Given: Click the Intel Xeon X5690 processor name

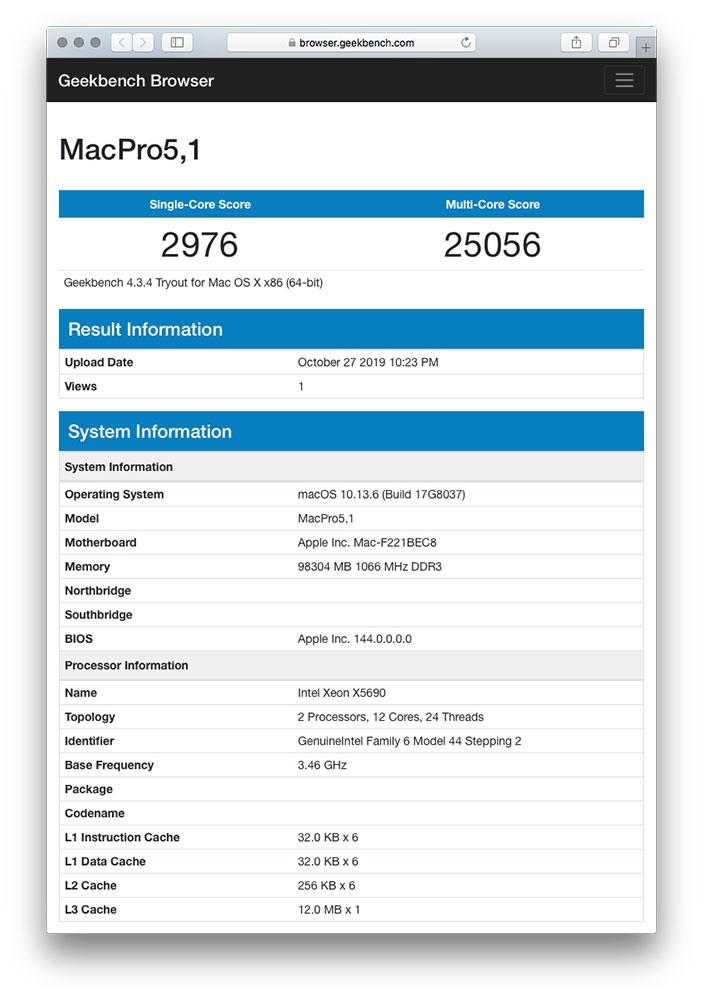Looking at the screenshot, I should 342,693.
